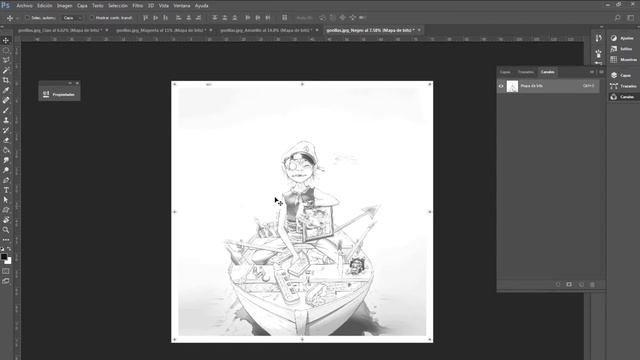Select the Crop tool
The width and height of the screenshot is (640, 360).
point(6,80)
